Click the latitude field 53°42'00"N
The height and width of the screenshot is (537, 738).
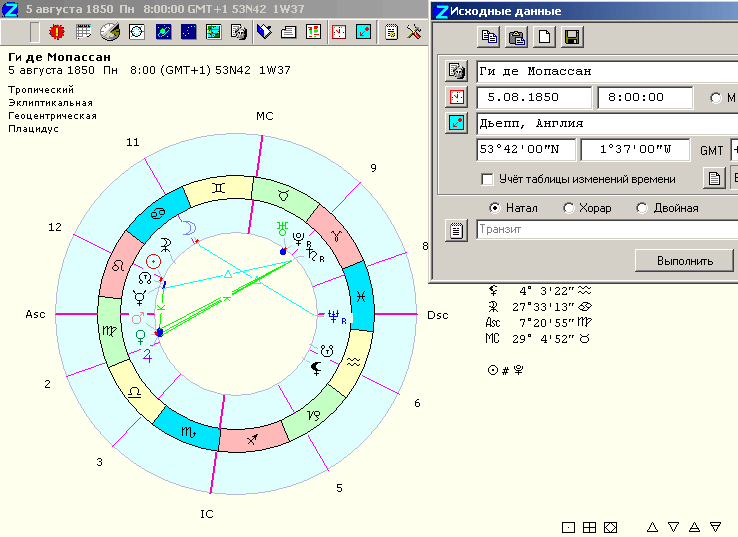pos(526,150)
